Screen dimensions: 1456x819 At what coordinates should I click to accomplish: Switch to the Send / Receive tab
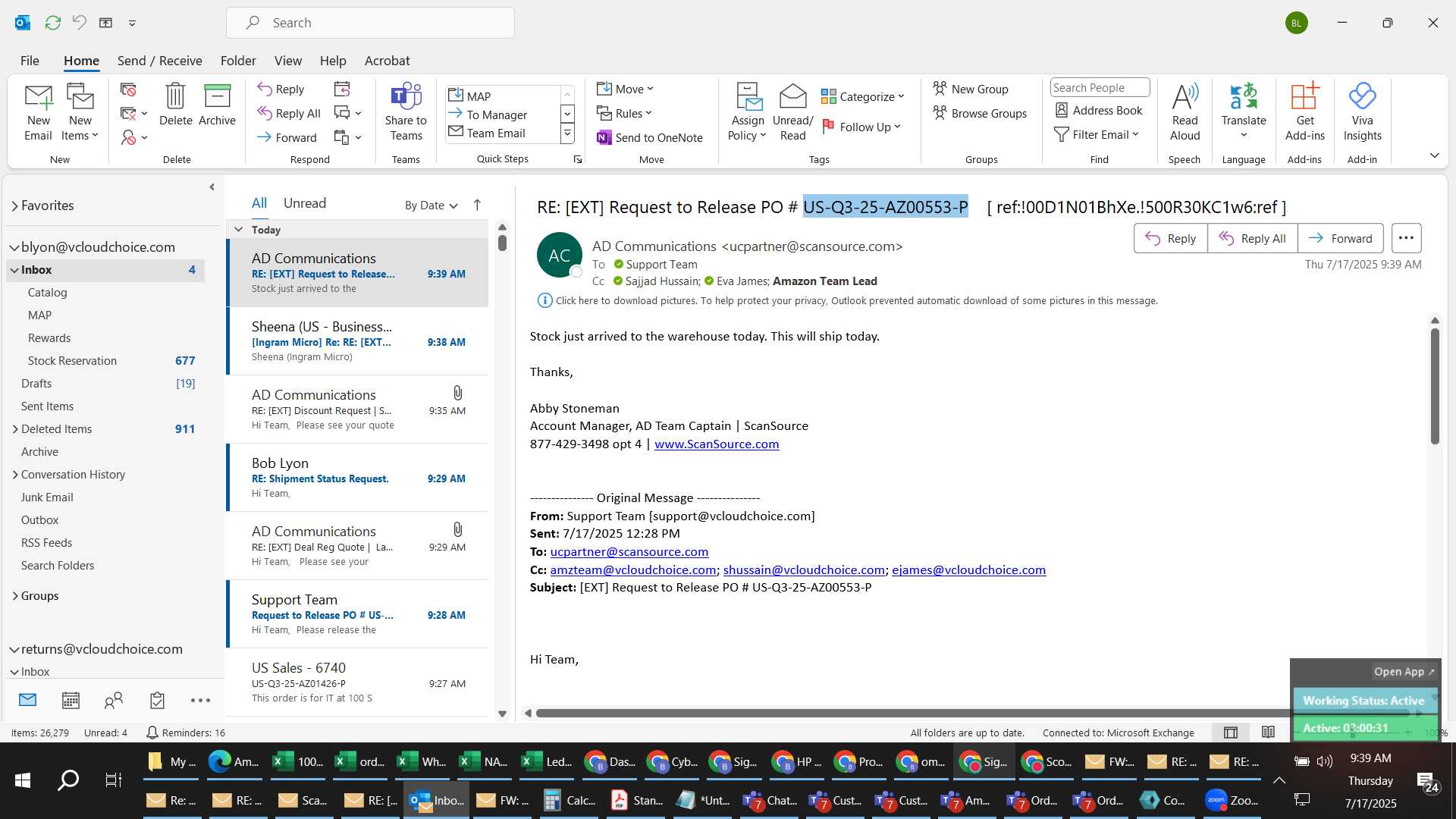click(159, 61)
